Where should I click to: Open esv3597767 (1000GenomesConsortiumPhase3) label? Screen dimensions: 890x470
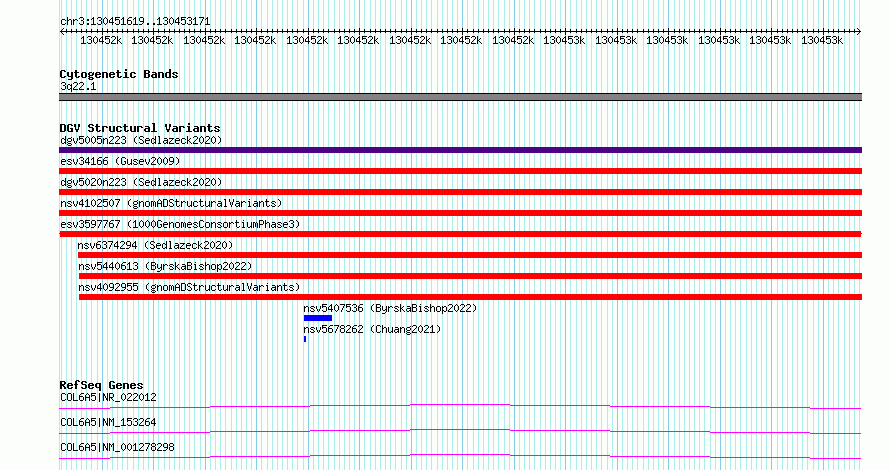pos(180,224)
